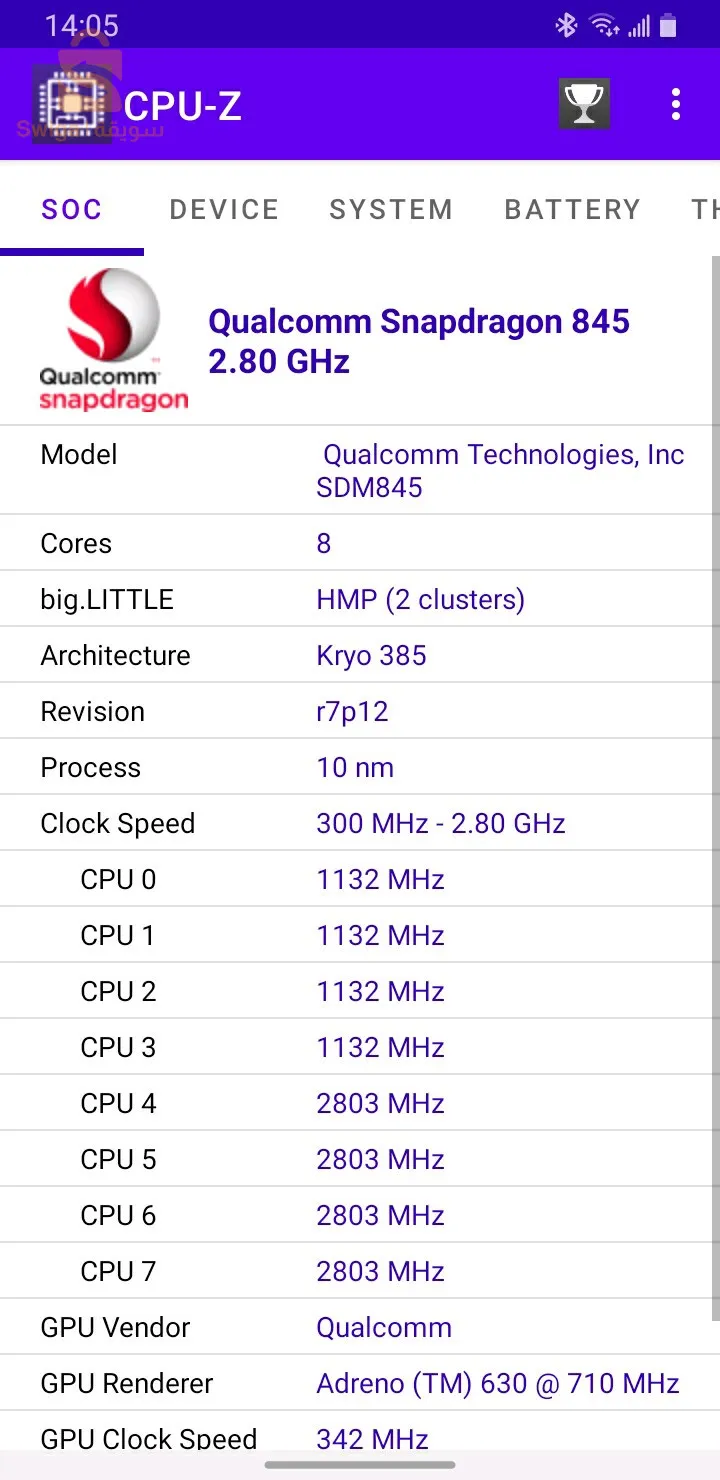
Task: Select the GPU Renderer Adreno row
Action: [x=360, y=1383]
